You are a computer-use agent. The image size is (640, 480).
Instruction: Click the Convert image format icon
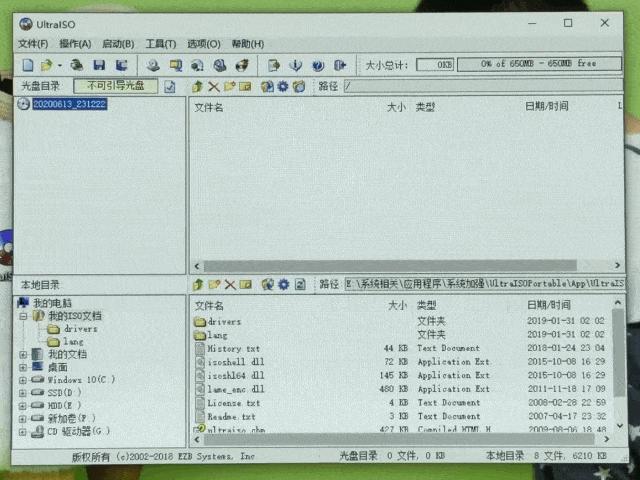pos(198,65)
